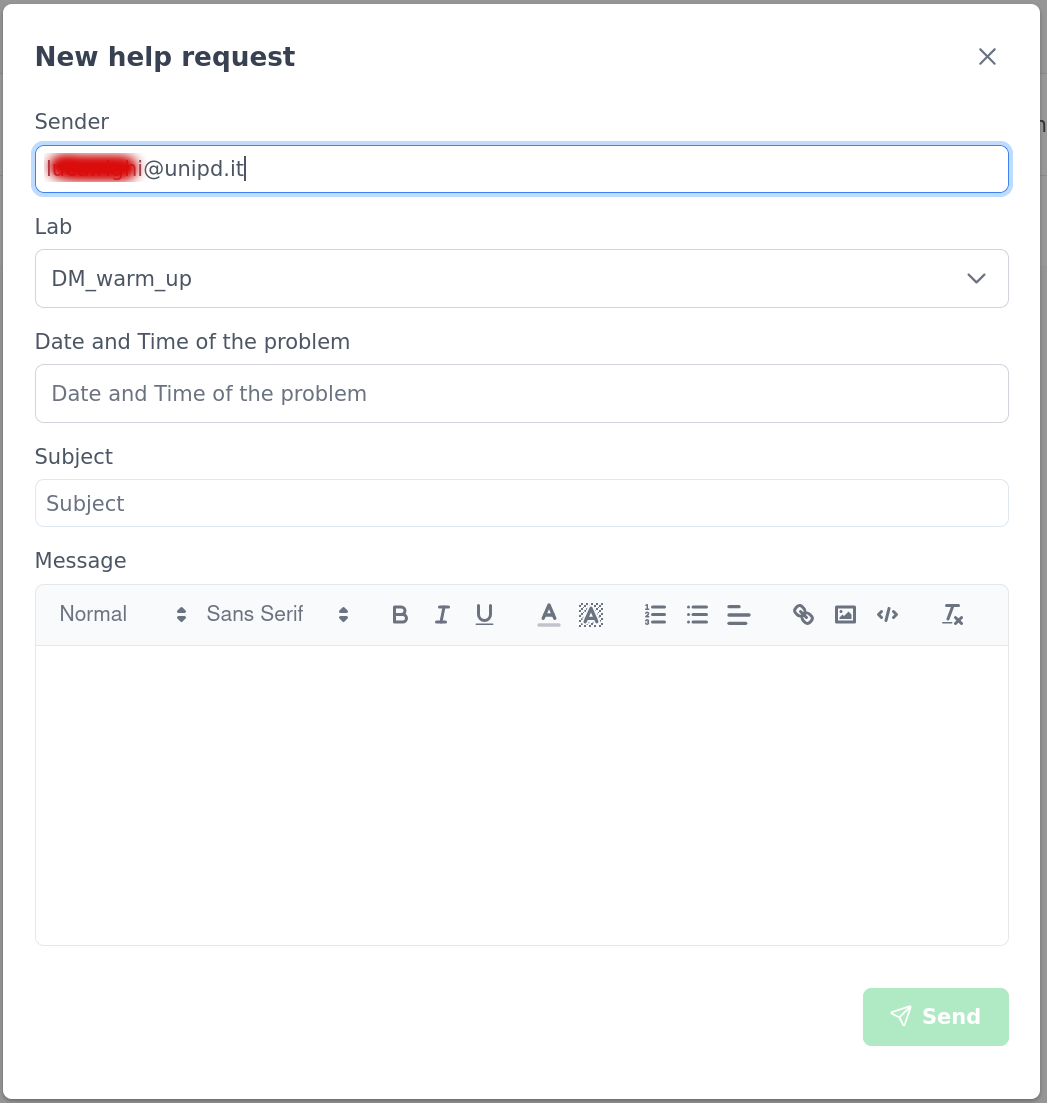Click inside the message body text area
Viewport: 1047px width, 1103px height.
(x=521, y=795)
